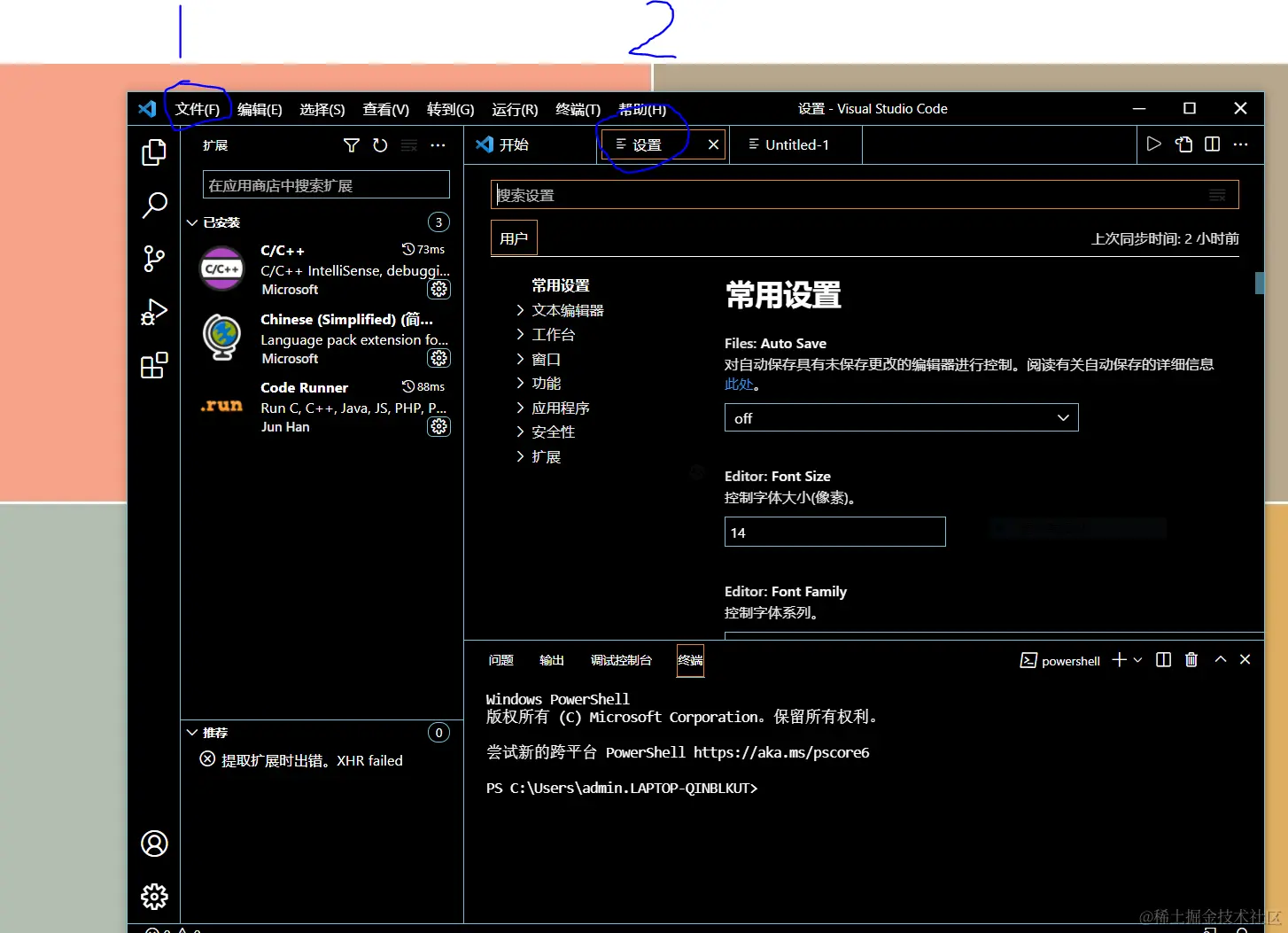Select 常用设置 in the settings tree

pos(561,285)
